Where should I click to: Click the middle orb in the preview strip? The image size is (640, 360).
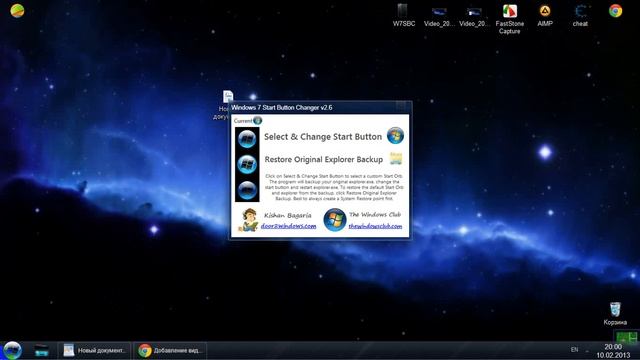pyautogui.click(x=247, y=164)
